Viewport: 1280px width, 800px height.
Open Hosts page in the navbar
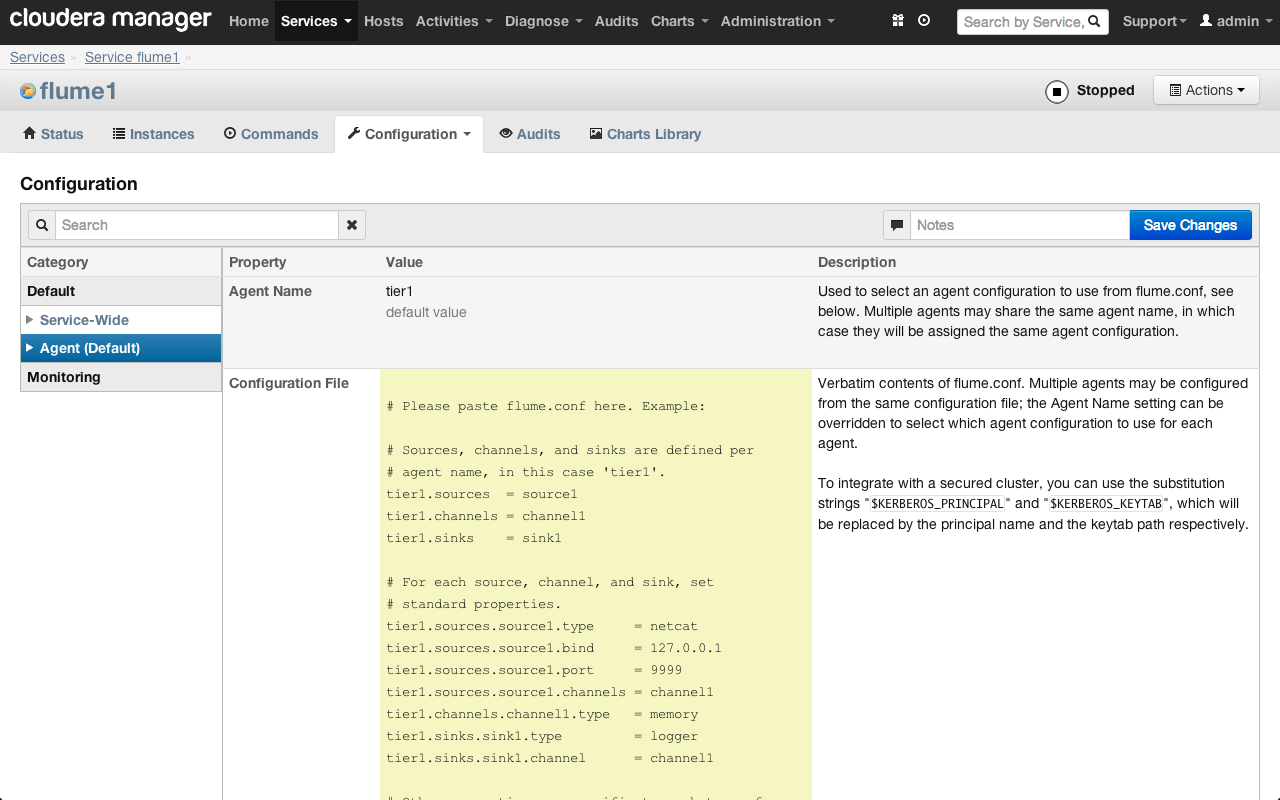pos(384,21)
